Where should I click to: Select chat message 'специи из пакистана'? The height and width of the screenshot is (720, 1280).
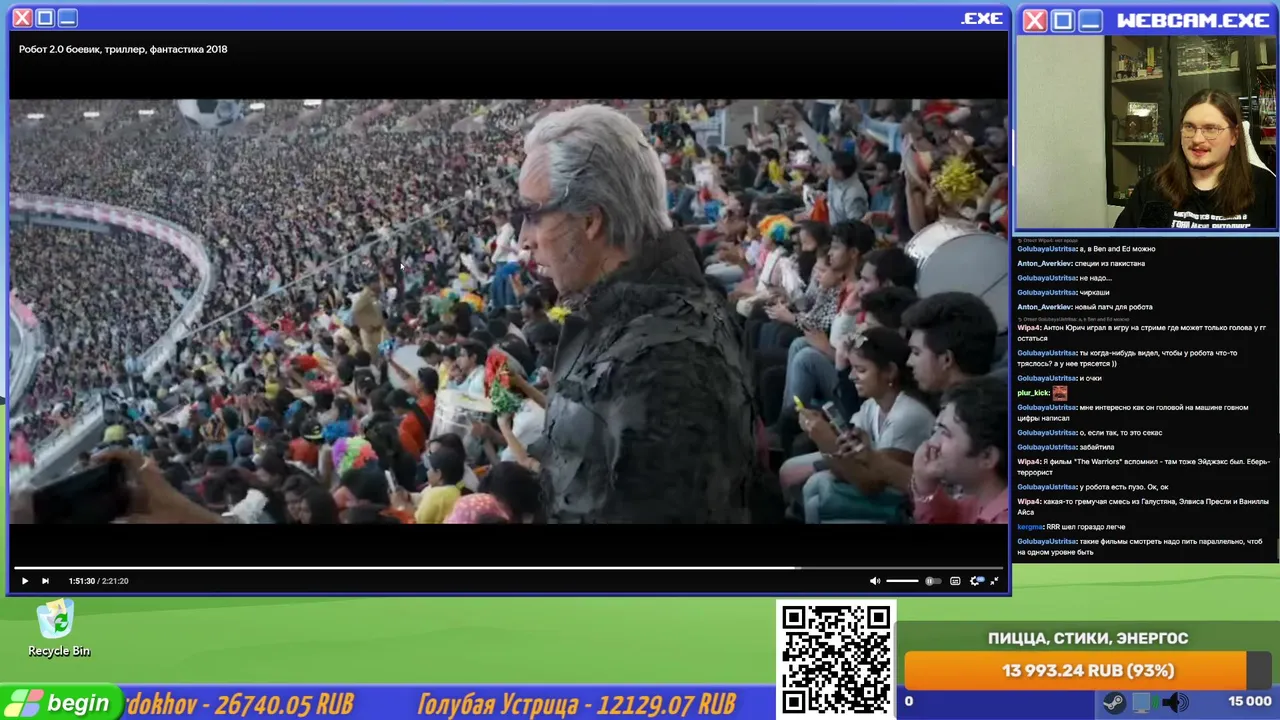click(1110, 264)
